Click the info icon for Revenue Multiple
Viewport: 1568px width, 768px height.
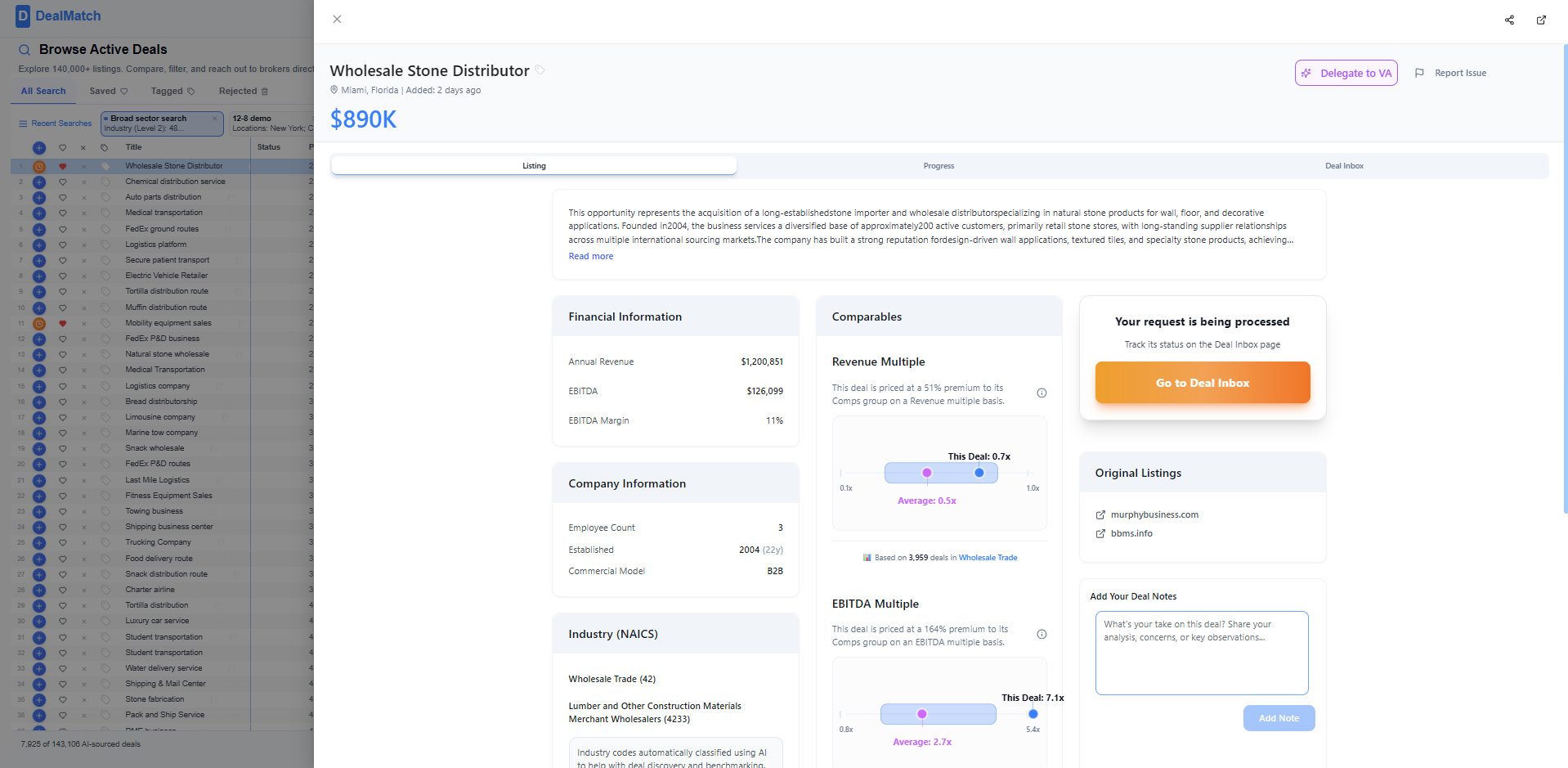(x=1042, y=393)
